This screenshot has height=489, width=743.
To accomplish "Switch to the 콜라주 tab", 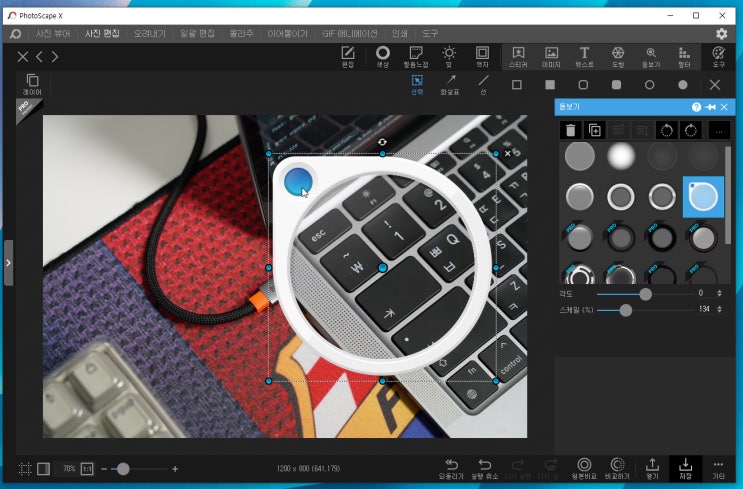I will [x=241, y=34].
